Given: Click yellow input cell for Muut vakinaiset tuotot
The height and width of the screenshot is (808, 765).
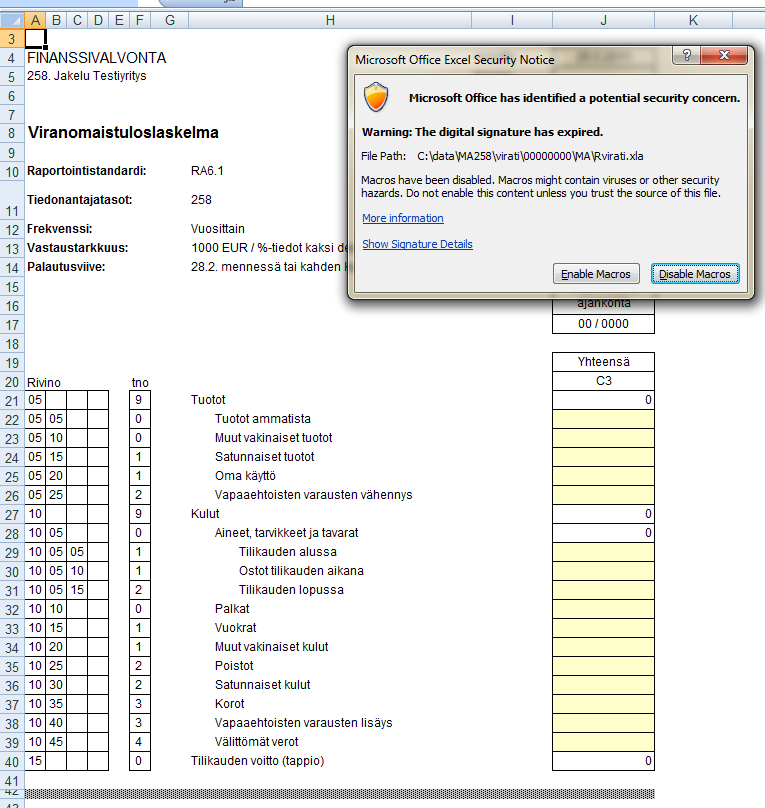Looking at the screenshot, I should tap(603, 438).
